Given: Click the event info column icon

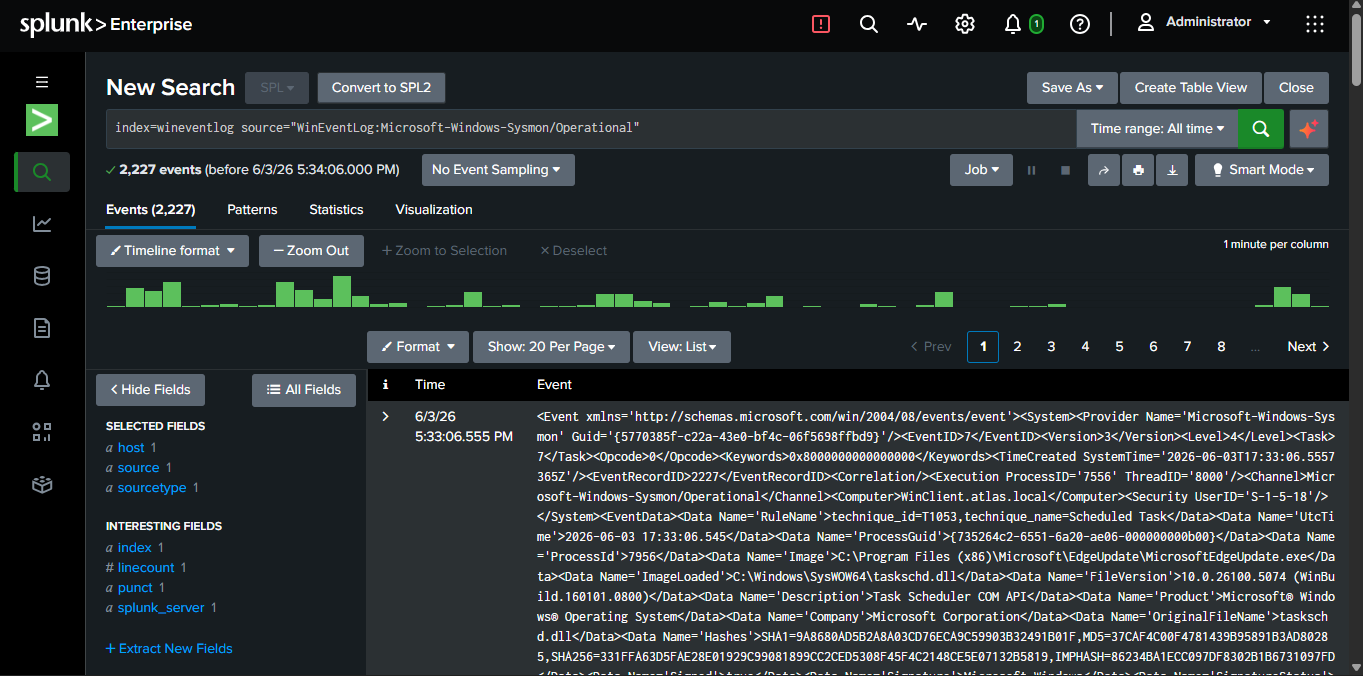Looking at the screenshot, I should pos(385,384).
